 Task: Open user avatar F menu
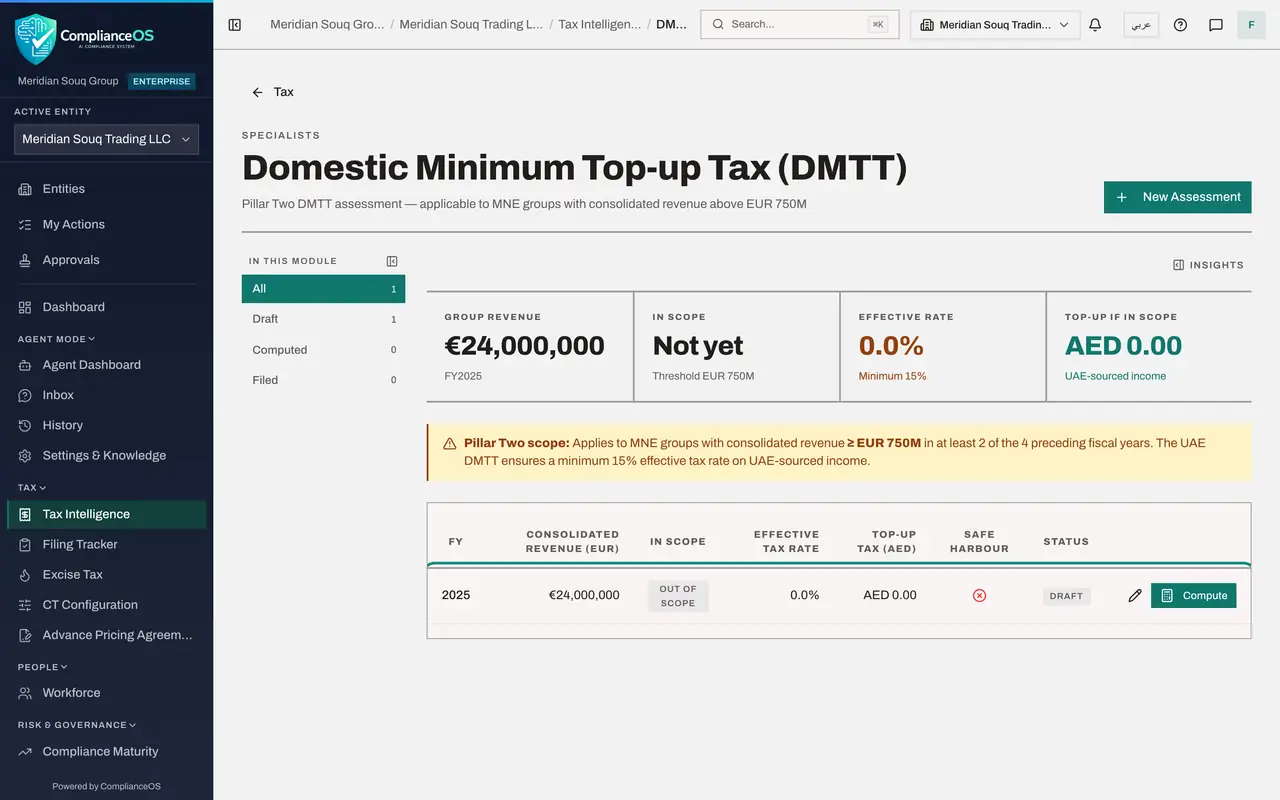(x=1251, y=24)
